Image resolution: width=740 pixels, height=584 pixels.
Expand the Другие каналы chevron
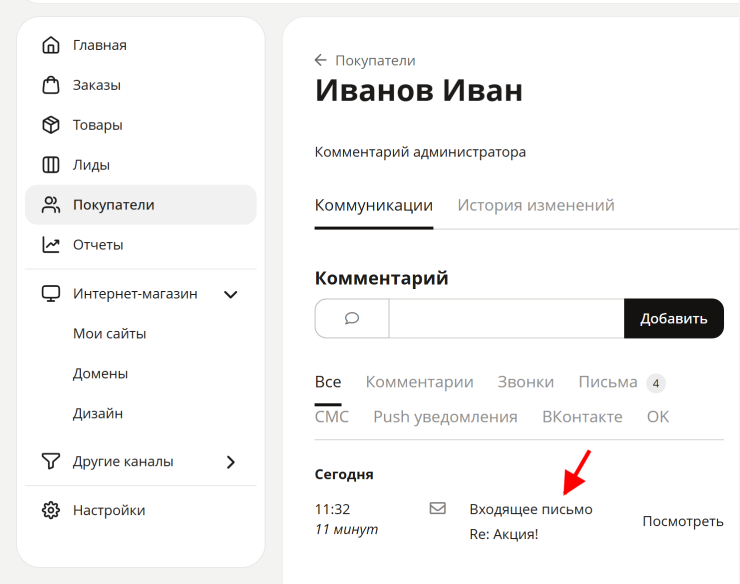tap(231, 462)
